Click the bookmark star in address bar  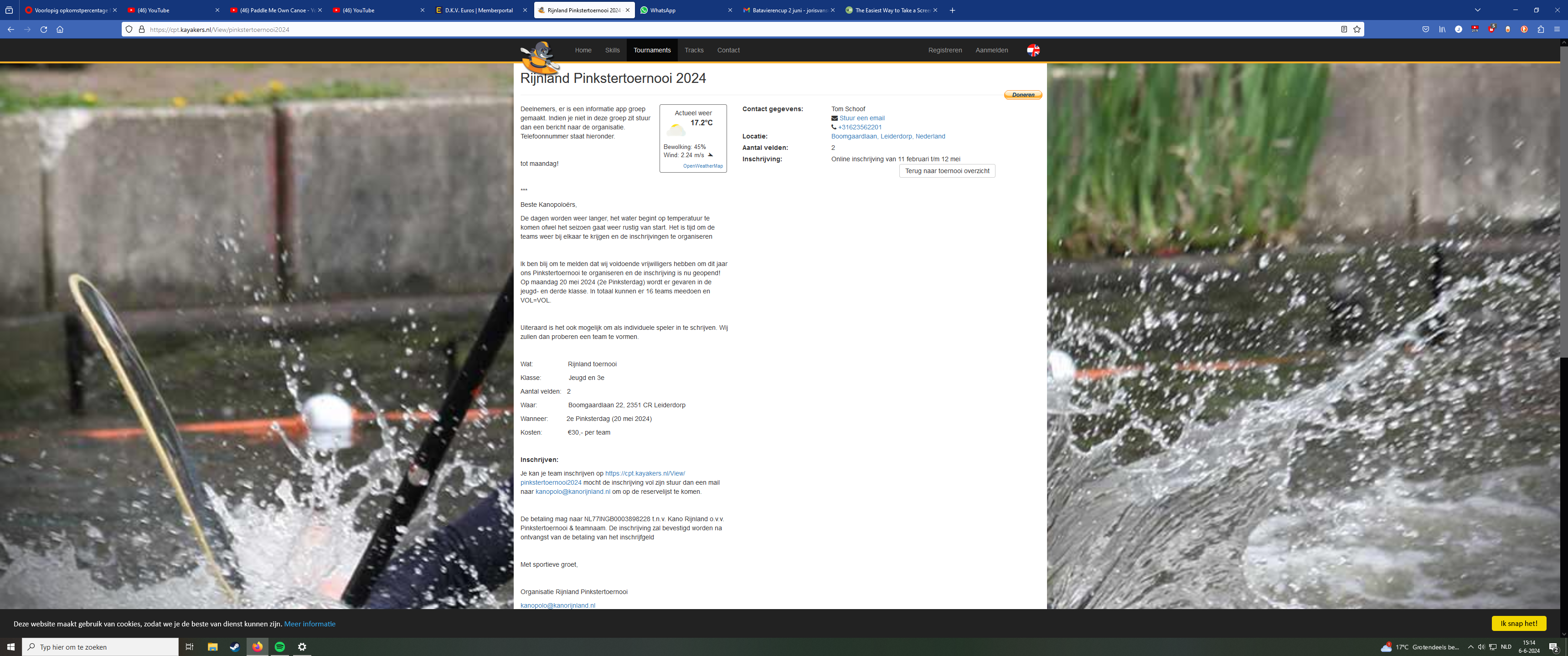pyautogui.click(x=1357, y=29)
